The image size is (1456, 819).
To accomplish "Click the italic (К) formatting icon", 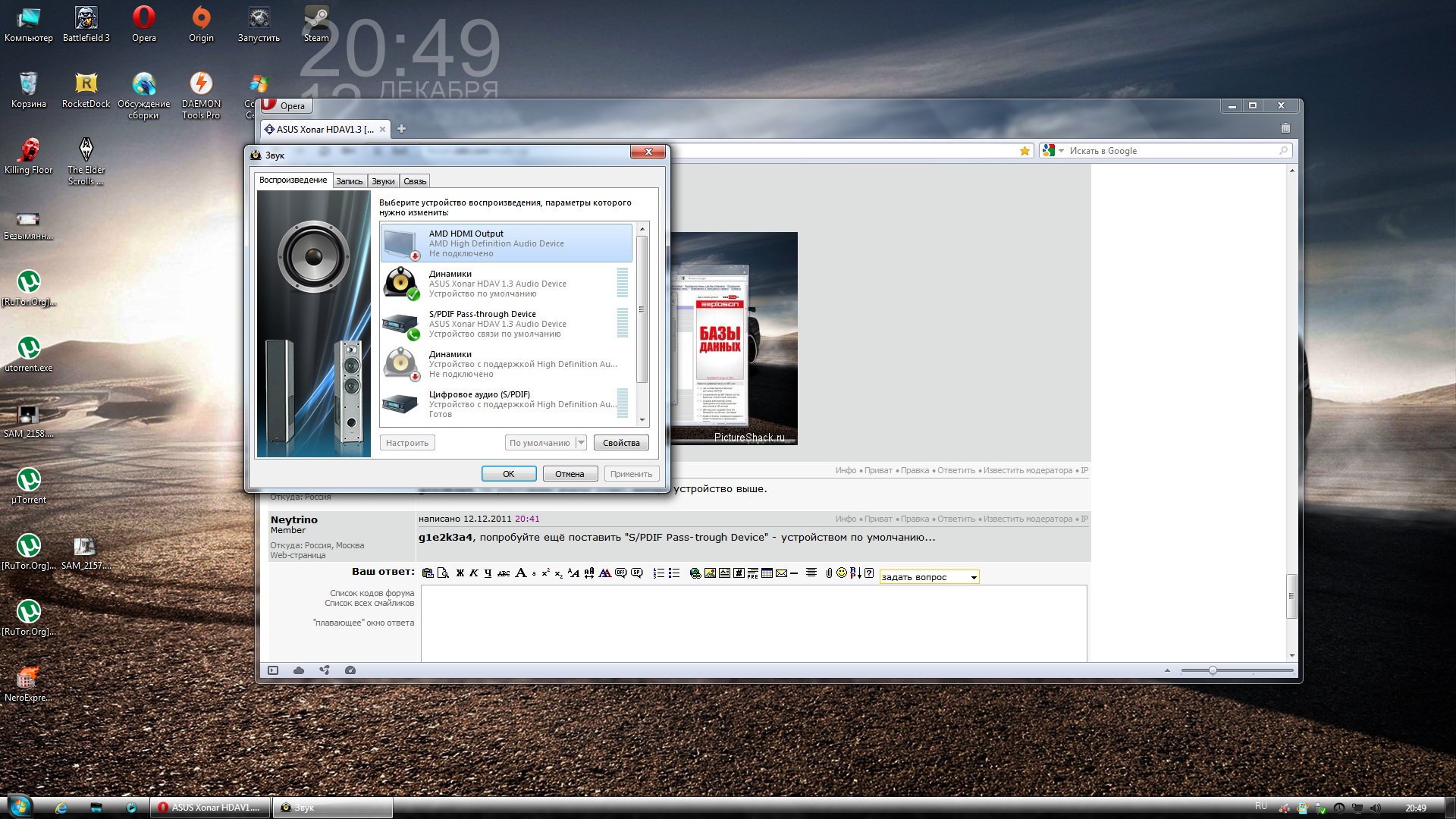I will [x=474, y=573].
